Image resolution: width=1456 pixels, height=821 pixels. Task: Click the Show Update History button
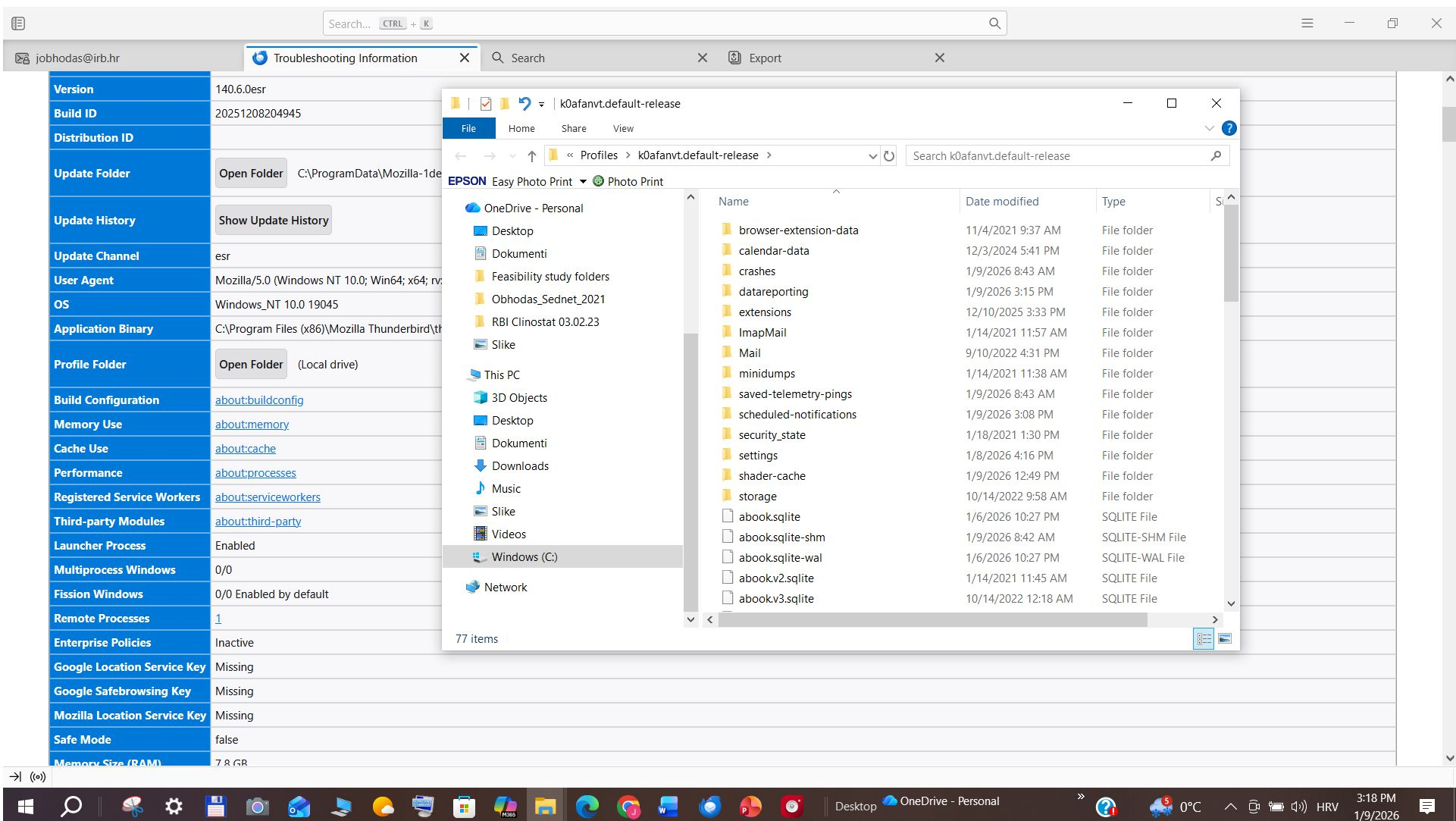[x=274, y=220]
